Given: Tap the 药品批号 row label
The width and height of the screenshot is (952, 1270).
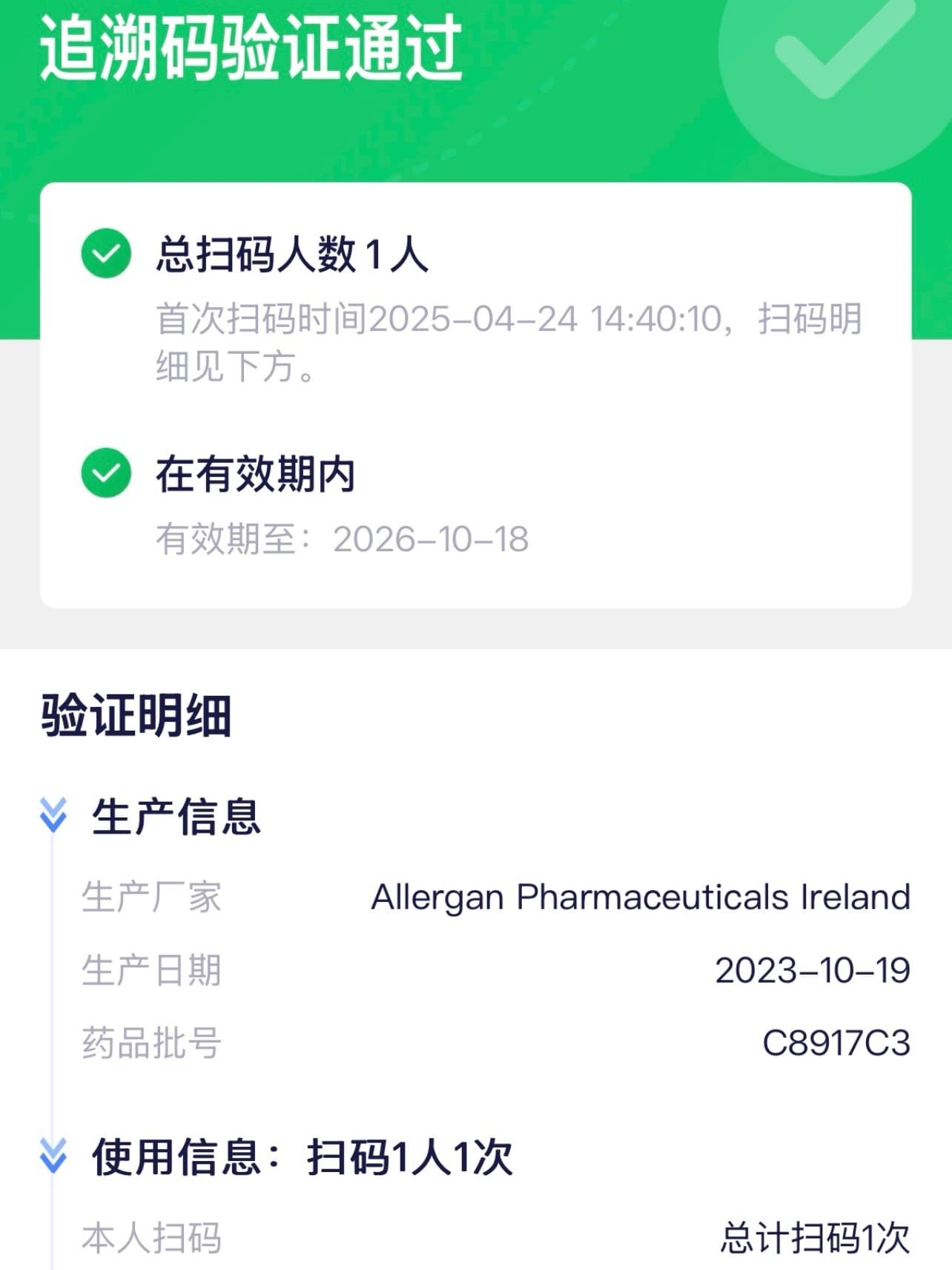Looking at the screenshot, I should (151, 1043).
